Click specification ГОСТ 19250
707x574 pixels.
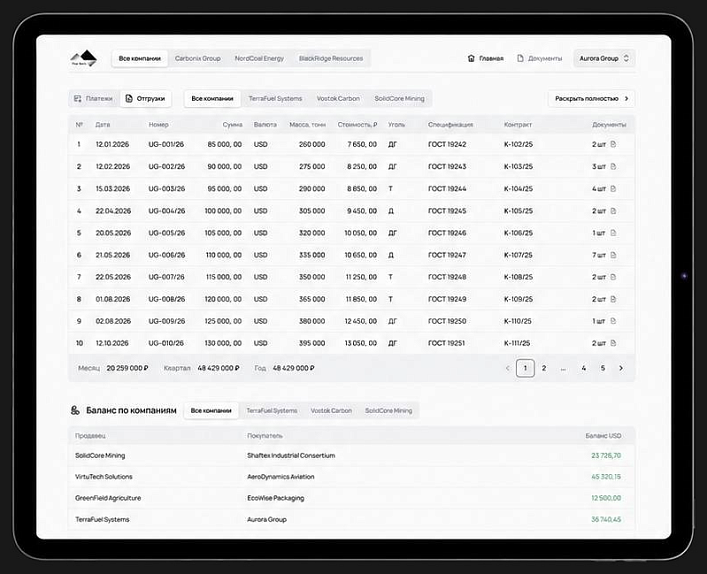447,321
